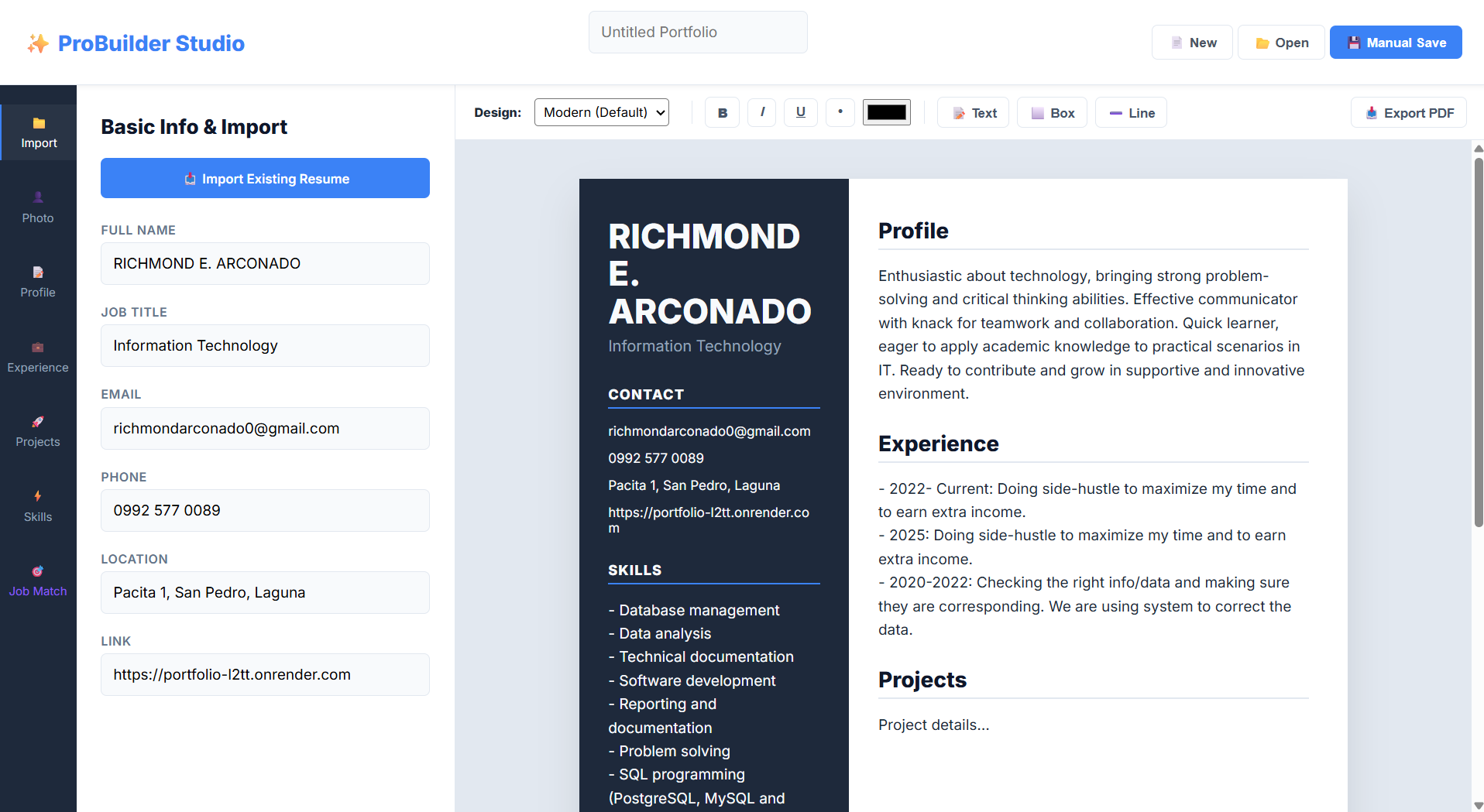The image size is (1484, 812).
Task: Add a Line element
Action: click(1131, 113)
